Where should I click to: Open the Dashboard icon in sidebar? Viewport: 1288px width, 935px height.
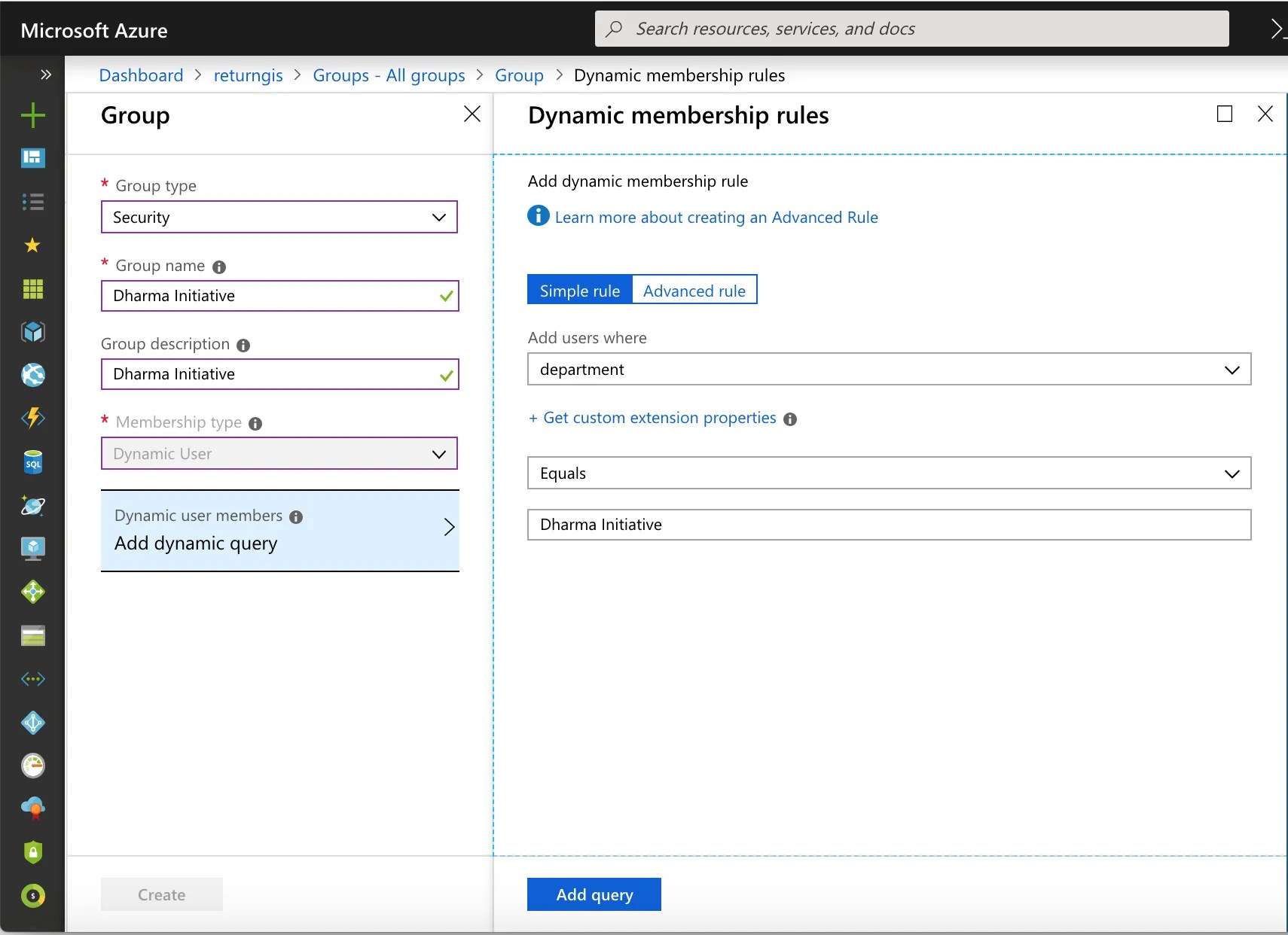point(33,158)
